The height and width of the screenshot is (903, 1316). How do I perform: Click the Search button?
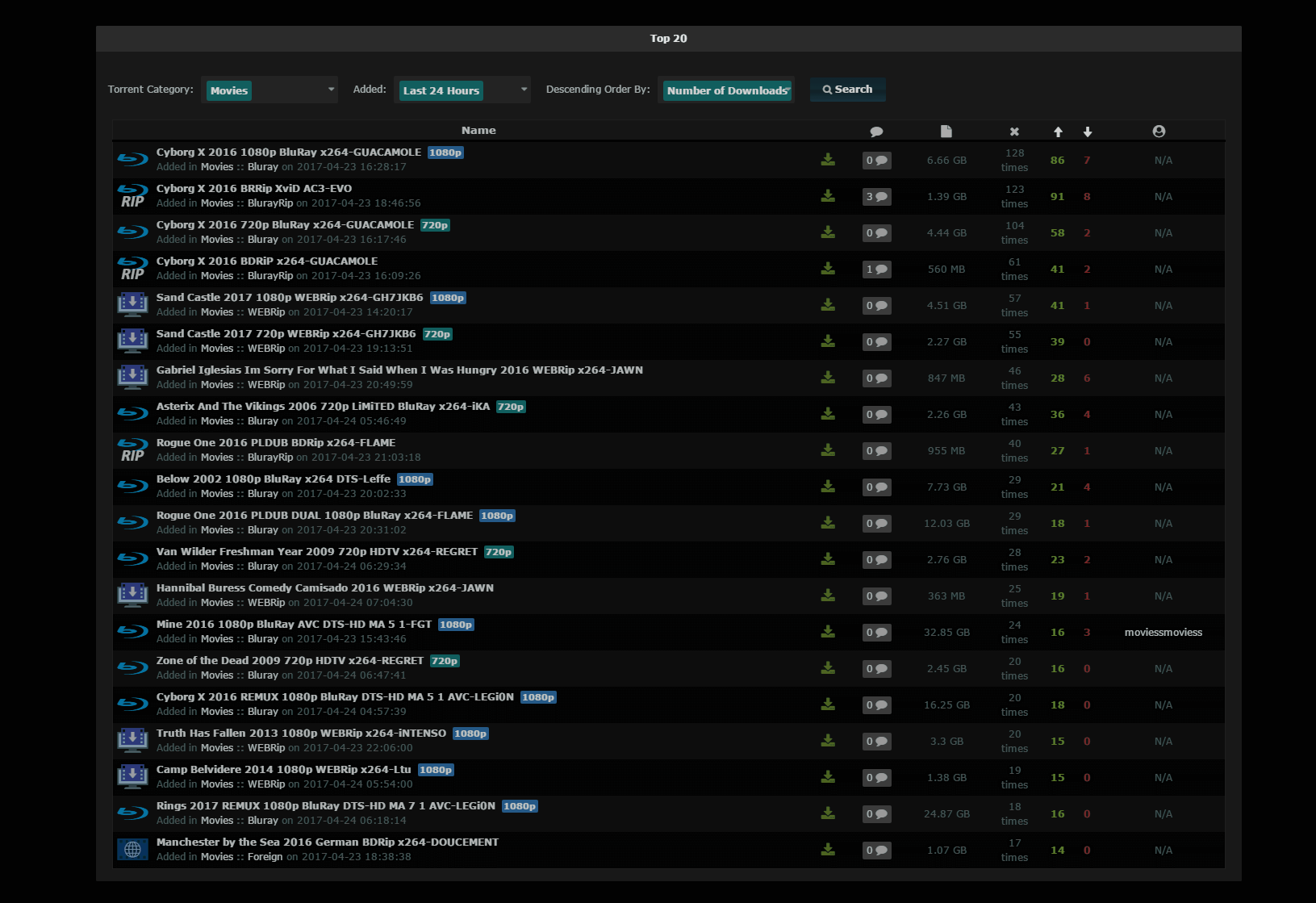pyautogui.click(x=847, y=90)
